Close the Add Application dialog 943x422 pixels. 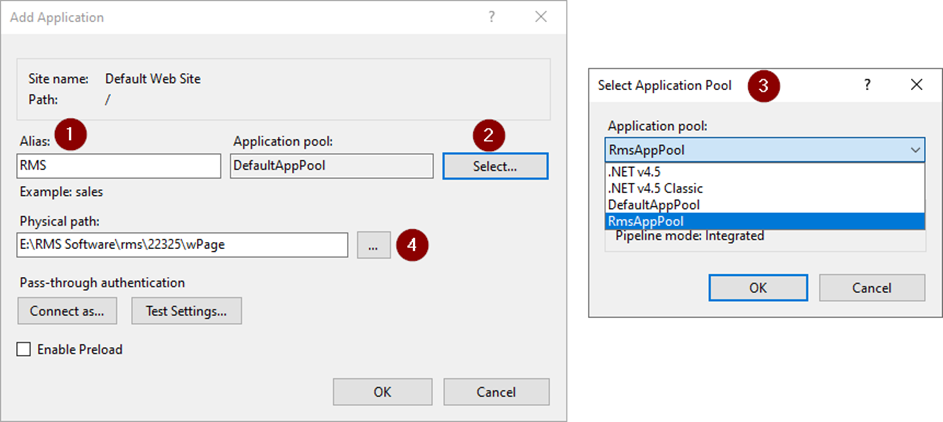541,17
